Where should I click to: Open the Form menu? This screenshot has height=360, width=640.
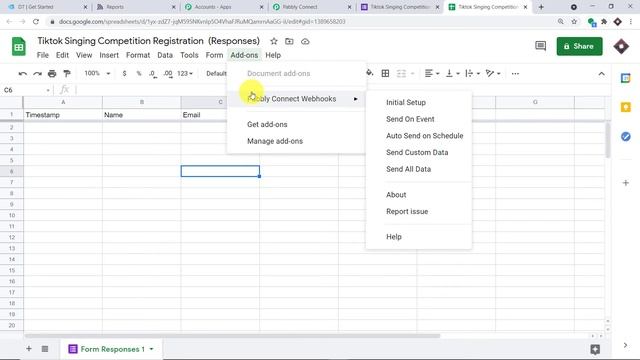point(214,55)
